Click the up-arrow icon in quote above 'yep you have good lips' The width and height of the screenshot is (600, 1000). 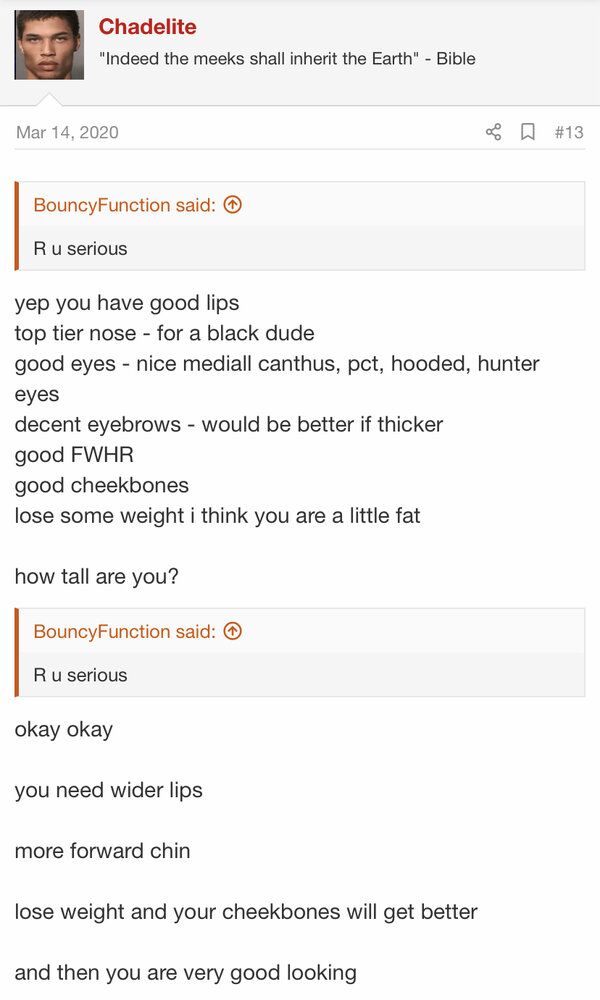[233, 205]
